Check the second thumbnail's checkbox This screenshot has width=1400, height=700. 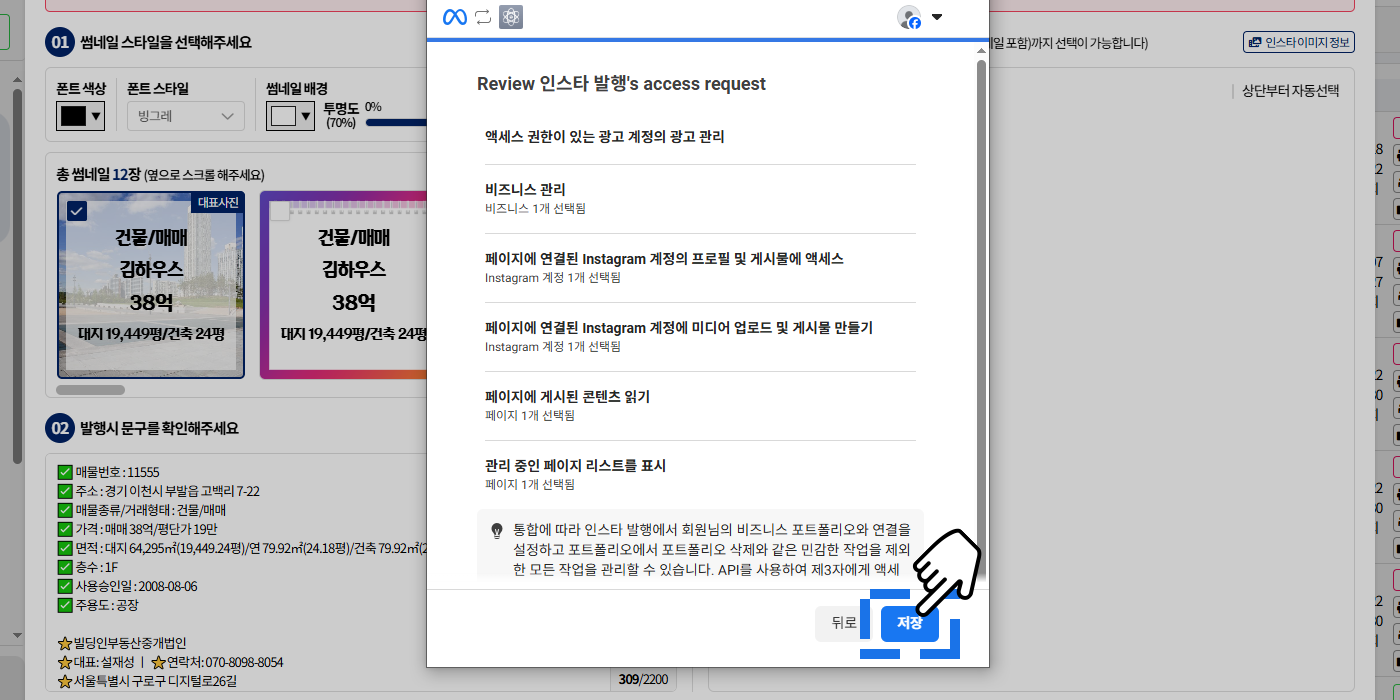(280, 211)
